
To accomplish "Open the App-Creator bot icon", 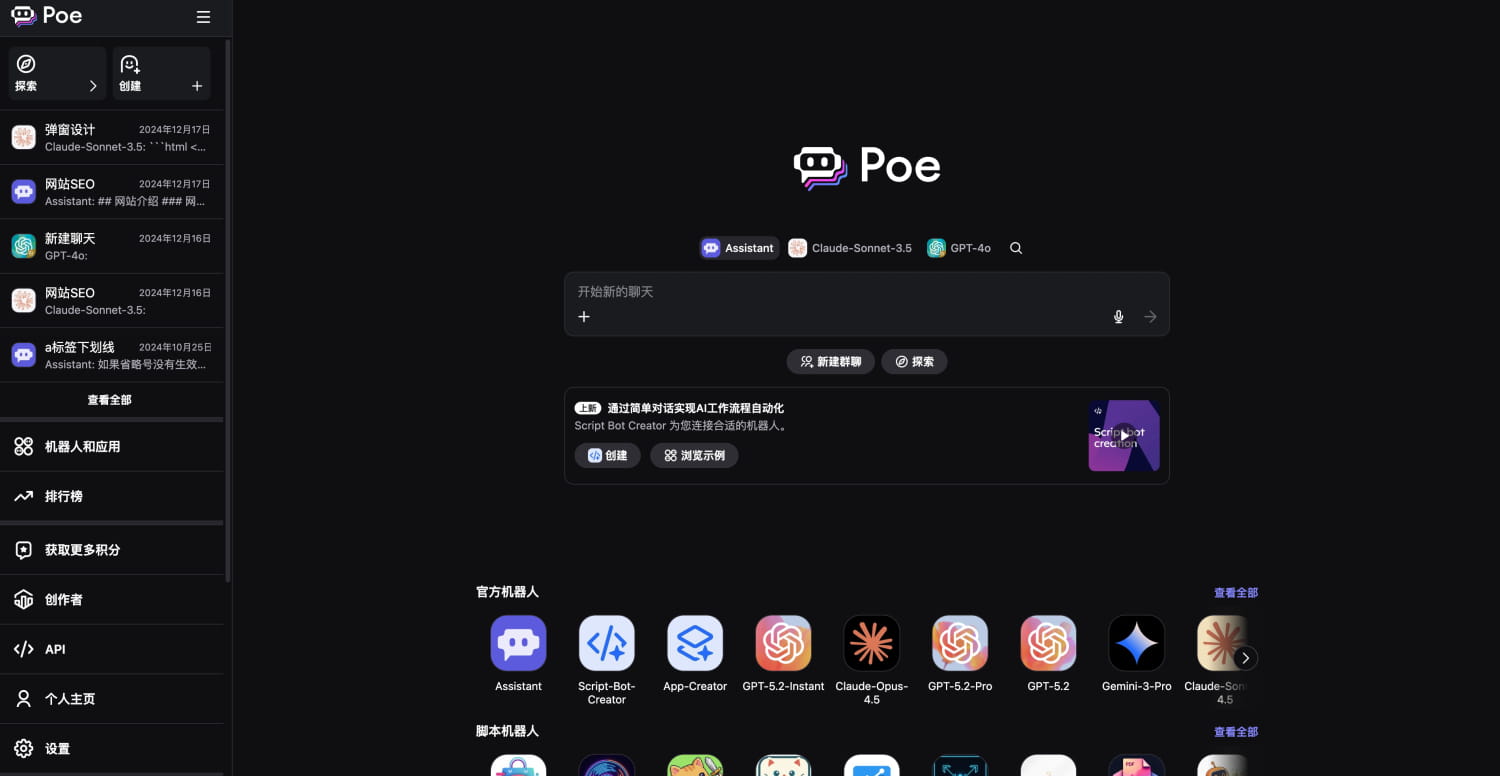I will 694,643.
